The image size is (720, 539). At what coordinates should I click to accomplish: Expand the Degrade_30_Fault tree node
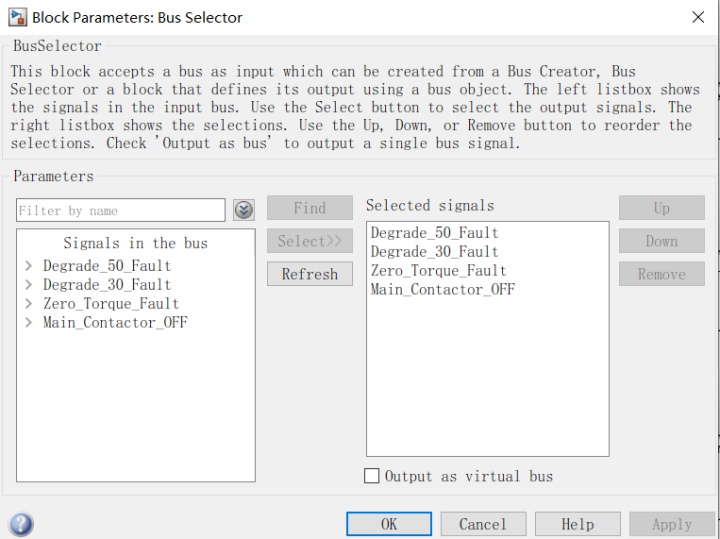point(29,285)
